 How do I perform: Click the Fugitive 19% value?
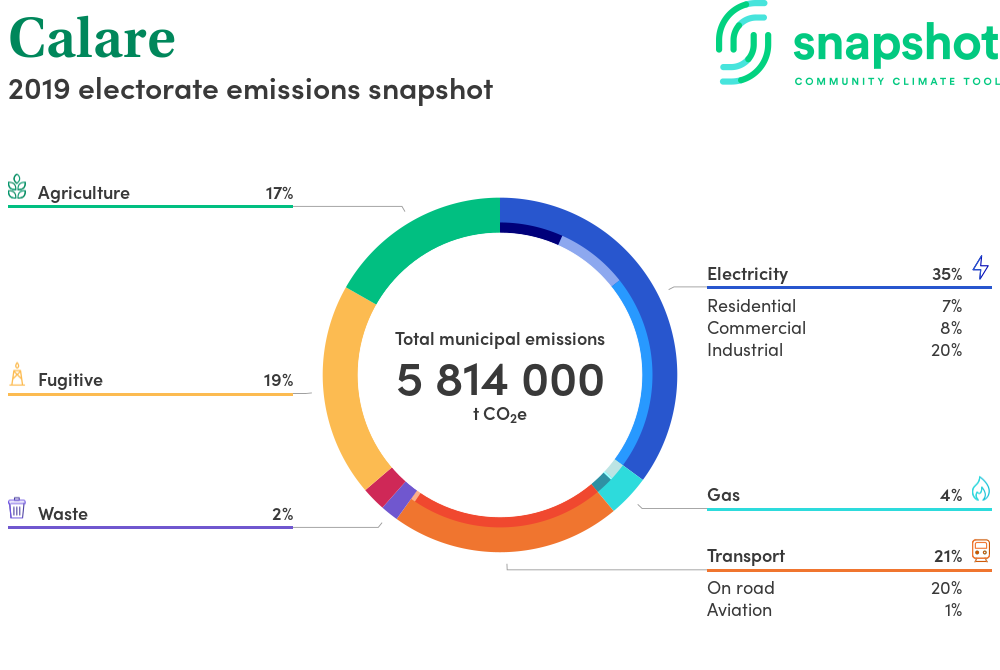(x=279, y=381)
